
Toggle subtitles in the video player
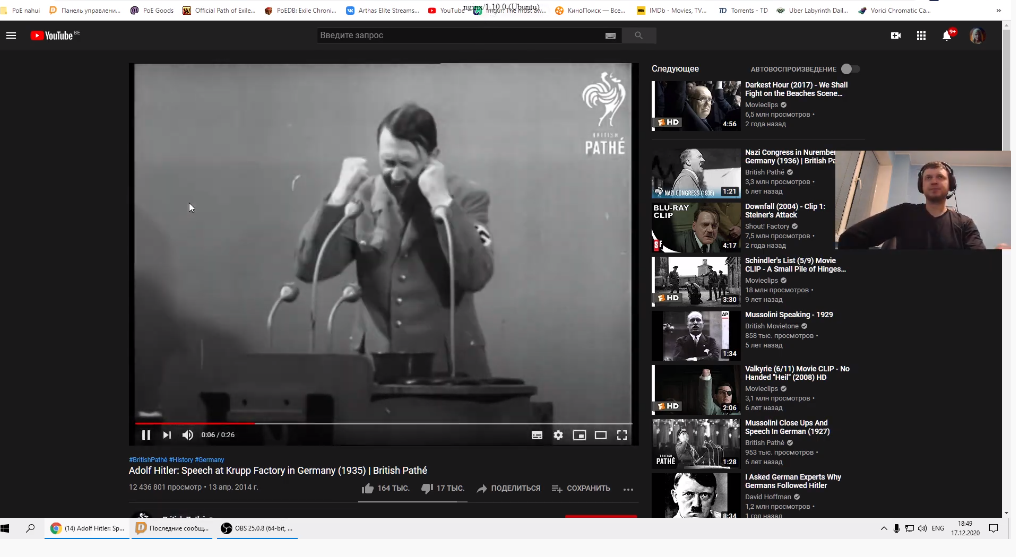coord(537,435)
